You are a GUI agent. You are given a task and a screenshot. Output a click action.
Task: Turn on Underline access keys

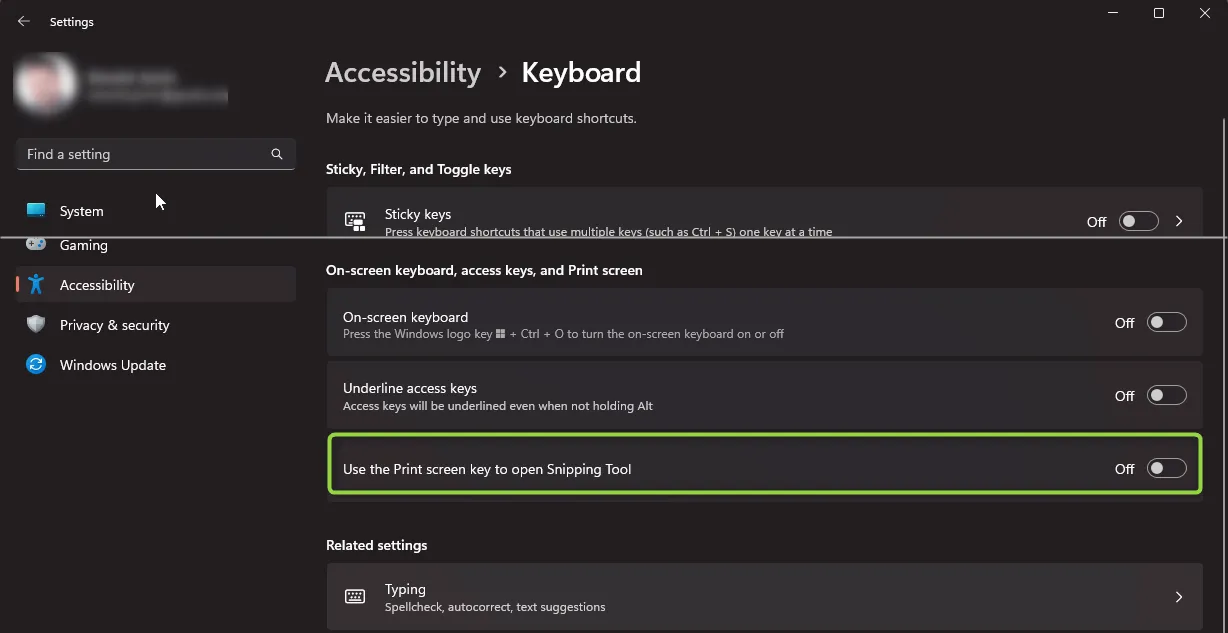pyautogui.click(x=1166, y=395)
